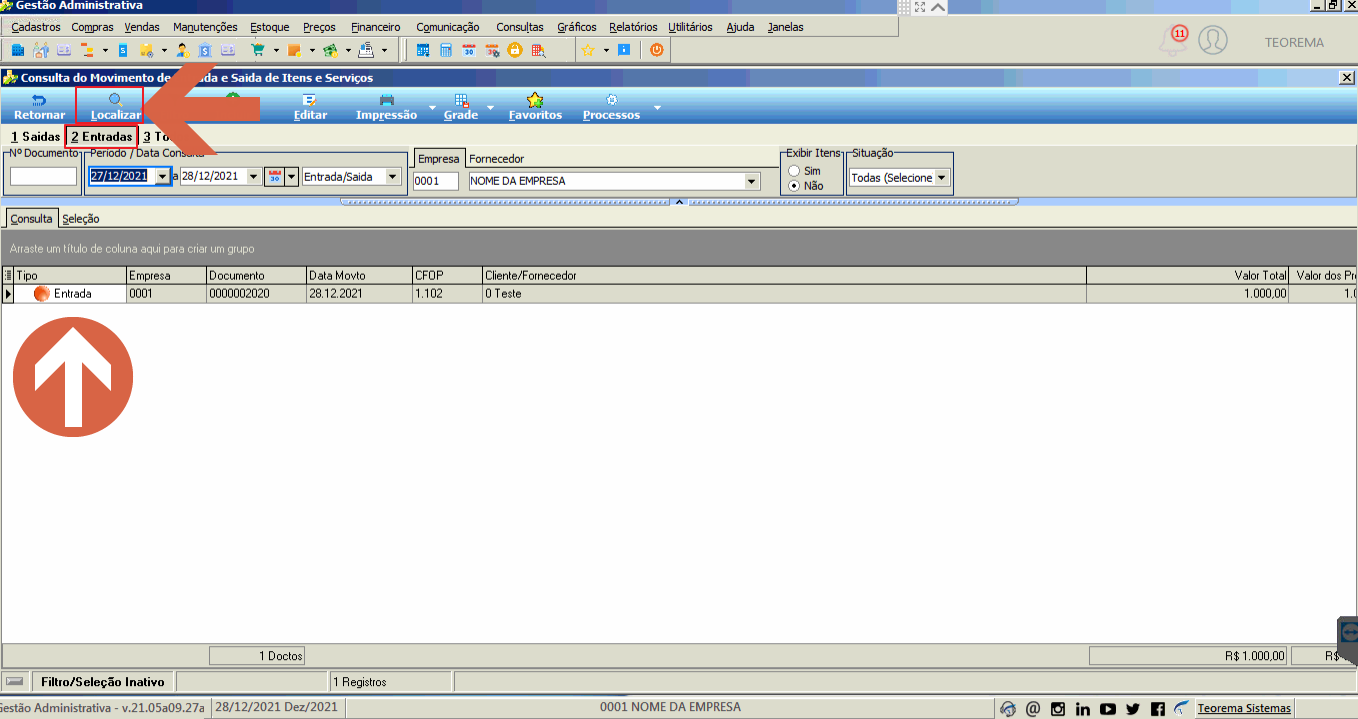The height and width of the screenshot is (719, 1358).
Task: Click the Nº Documento input field
Action: (x=43, y=177)
